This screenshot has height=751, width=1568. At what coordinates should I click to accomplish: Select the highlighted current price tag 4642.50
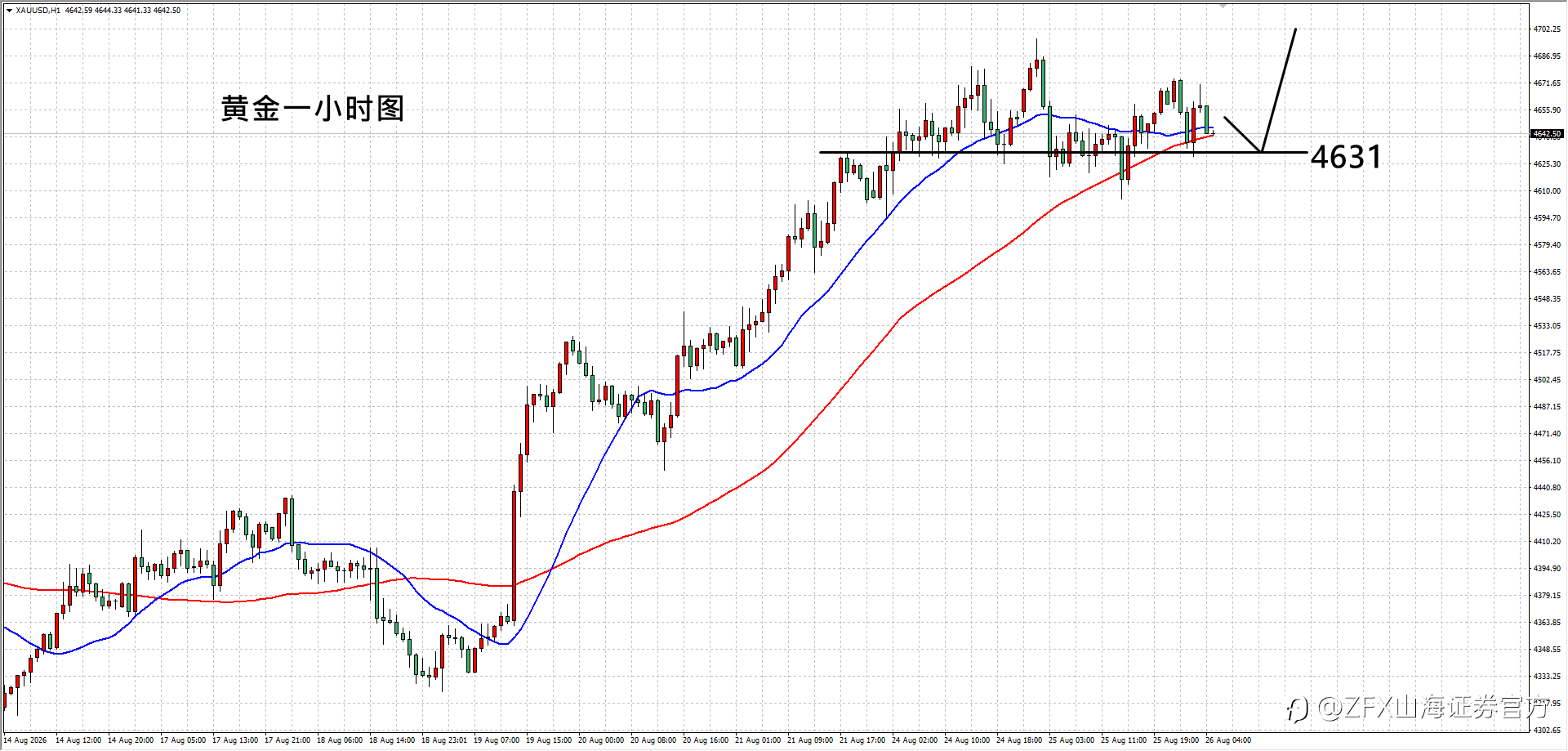pyautogui.click(x=1547, y=134)
